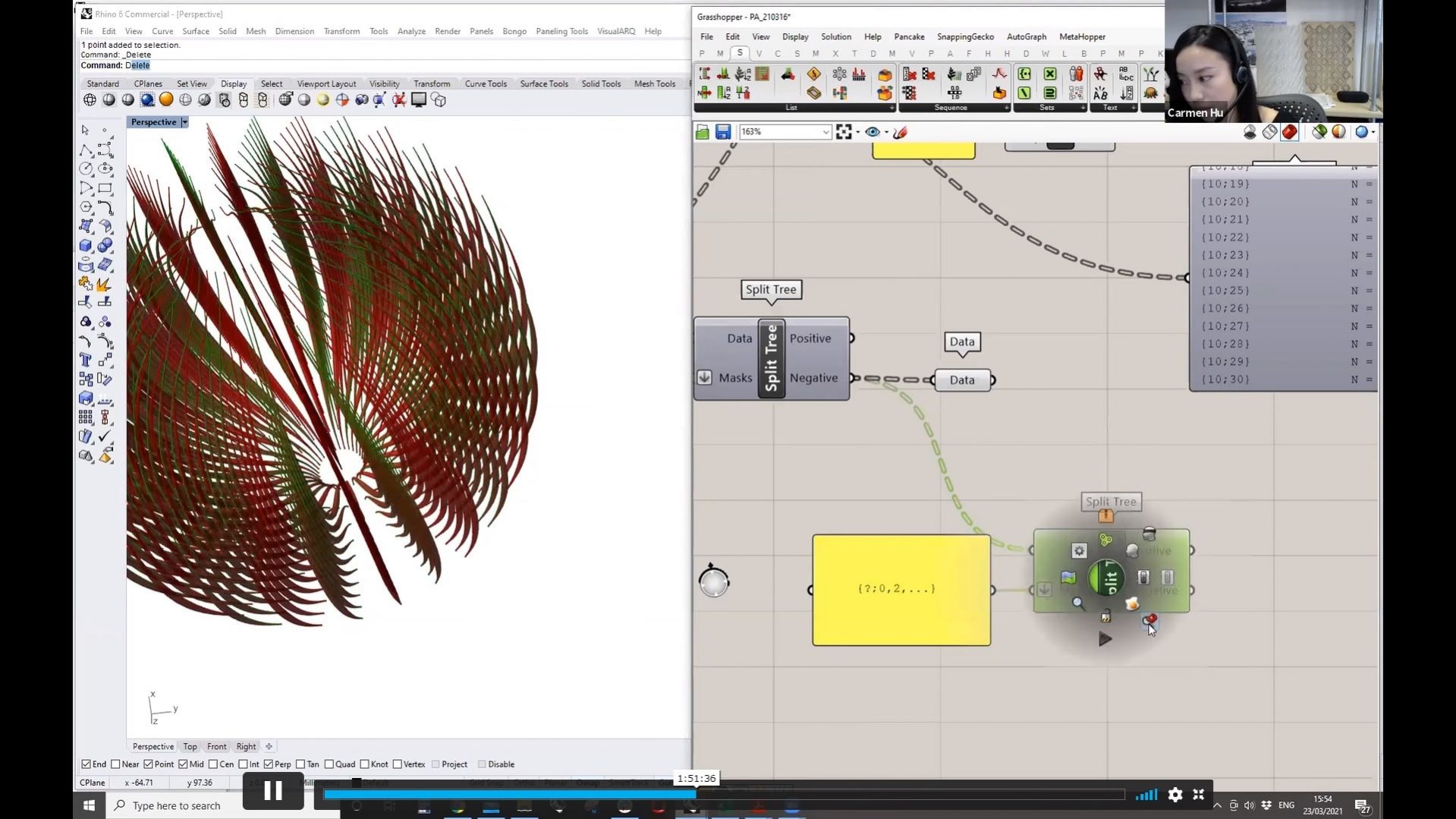
Task: Open the Windows Start menu
Action: point(89,805)
